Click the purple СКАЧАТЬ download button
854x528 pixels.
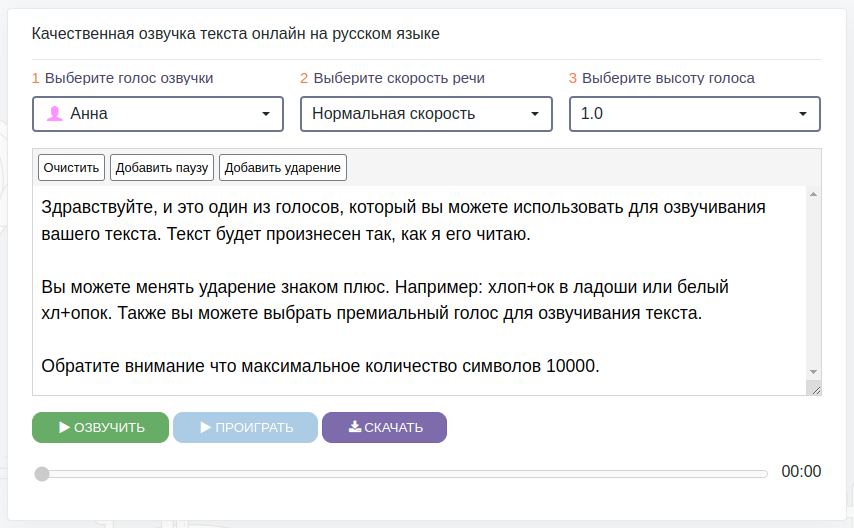coord(385,428)
